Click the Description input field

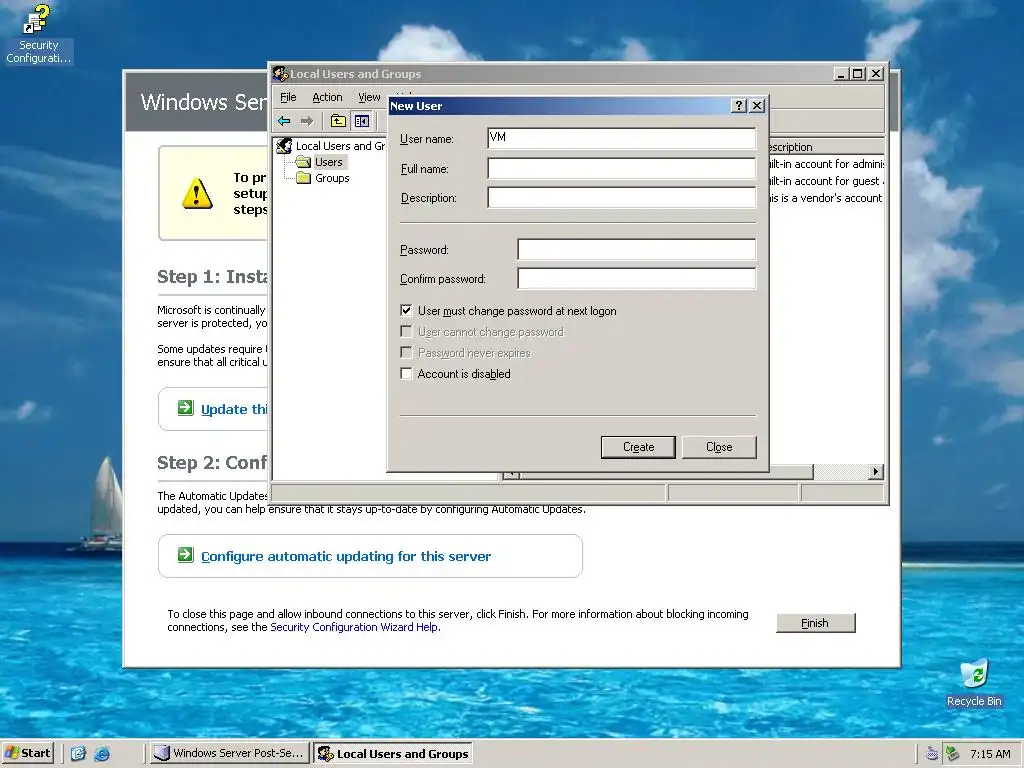coord(622,197)
